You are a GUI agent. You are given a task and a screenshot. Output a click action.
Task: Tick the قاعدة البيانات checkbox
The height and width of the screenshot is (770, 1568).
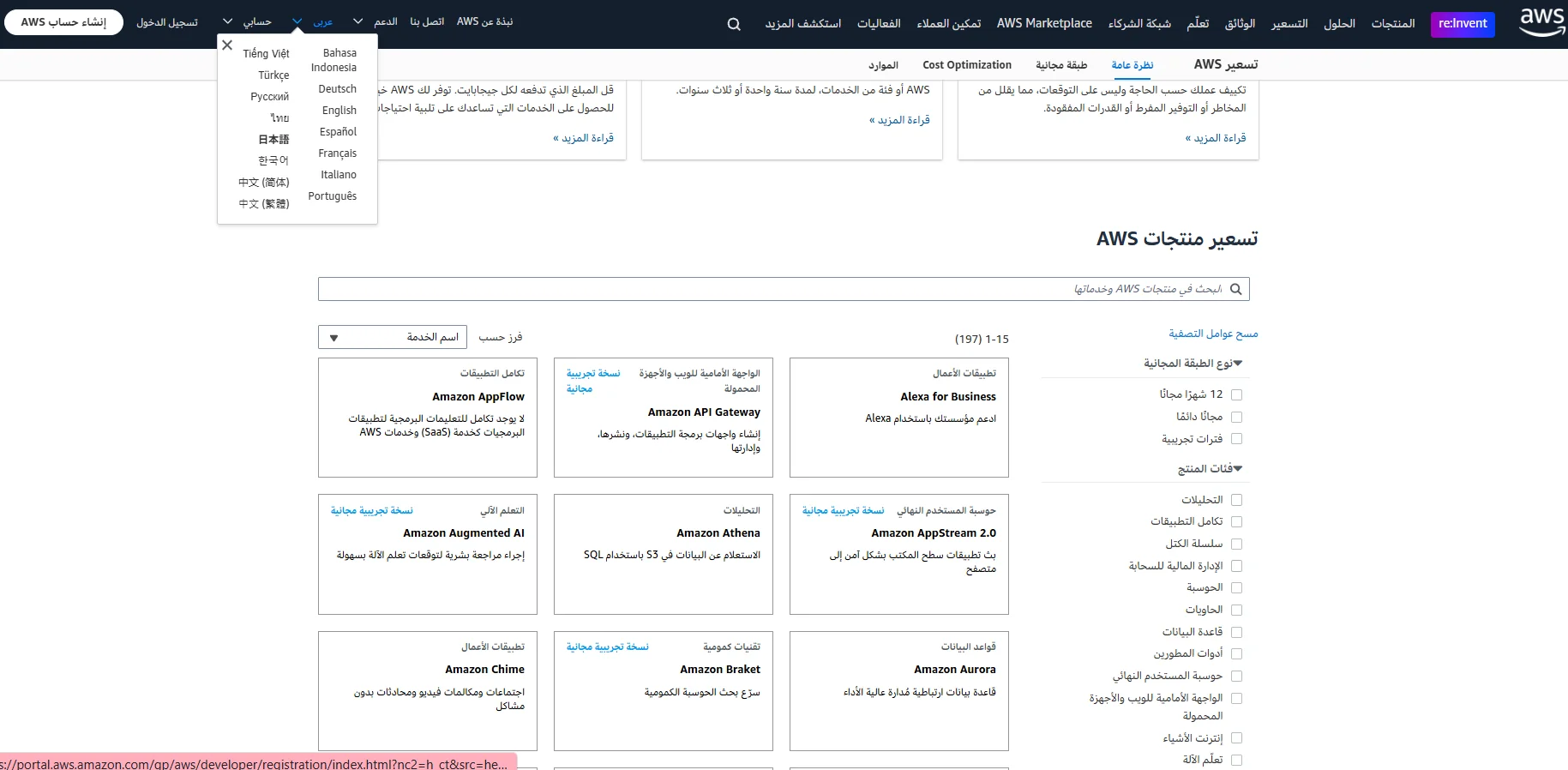pyautogui.click(x=1236, y=632)
